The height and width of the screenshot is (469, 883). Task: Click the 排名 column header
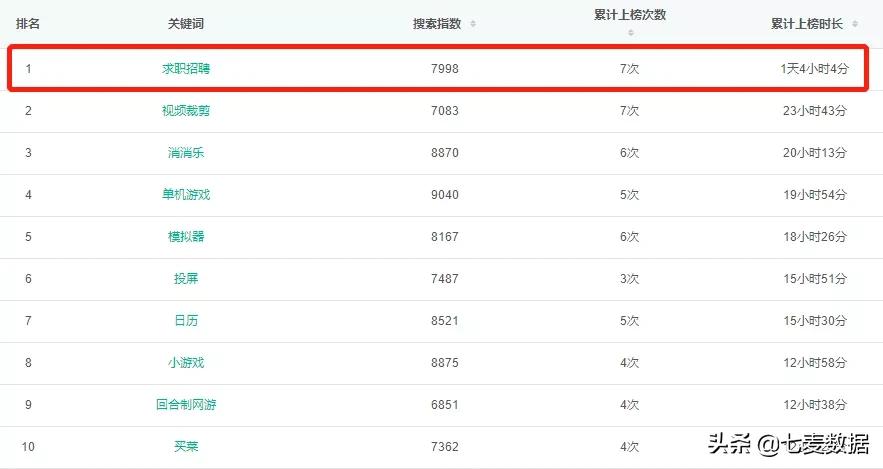(28, 23)
